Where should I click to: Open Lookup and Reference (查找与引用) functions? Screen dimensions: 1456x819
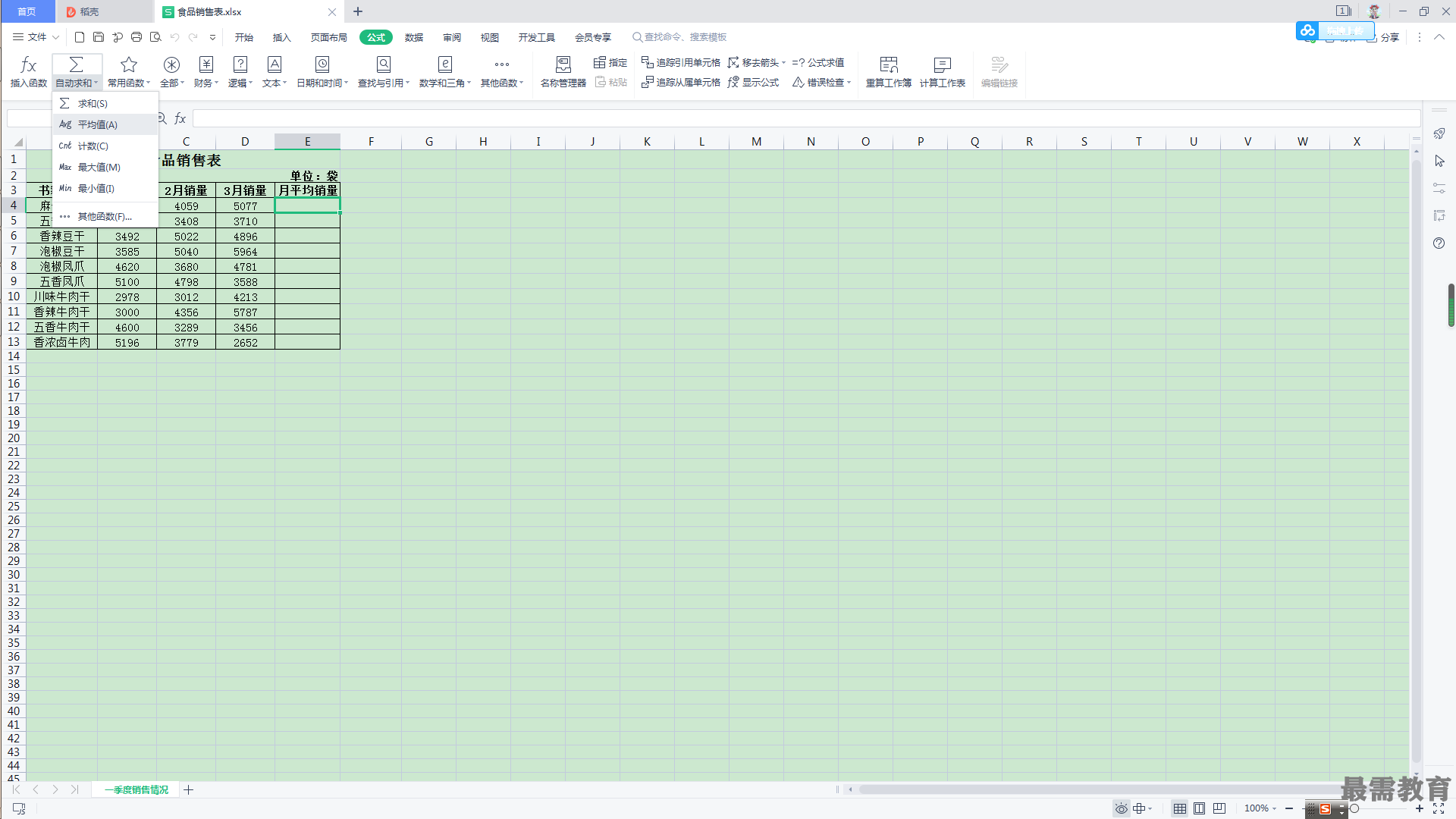[384, 72]
